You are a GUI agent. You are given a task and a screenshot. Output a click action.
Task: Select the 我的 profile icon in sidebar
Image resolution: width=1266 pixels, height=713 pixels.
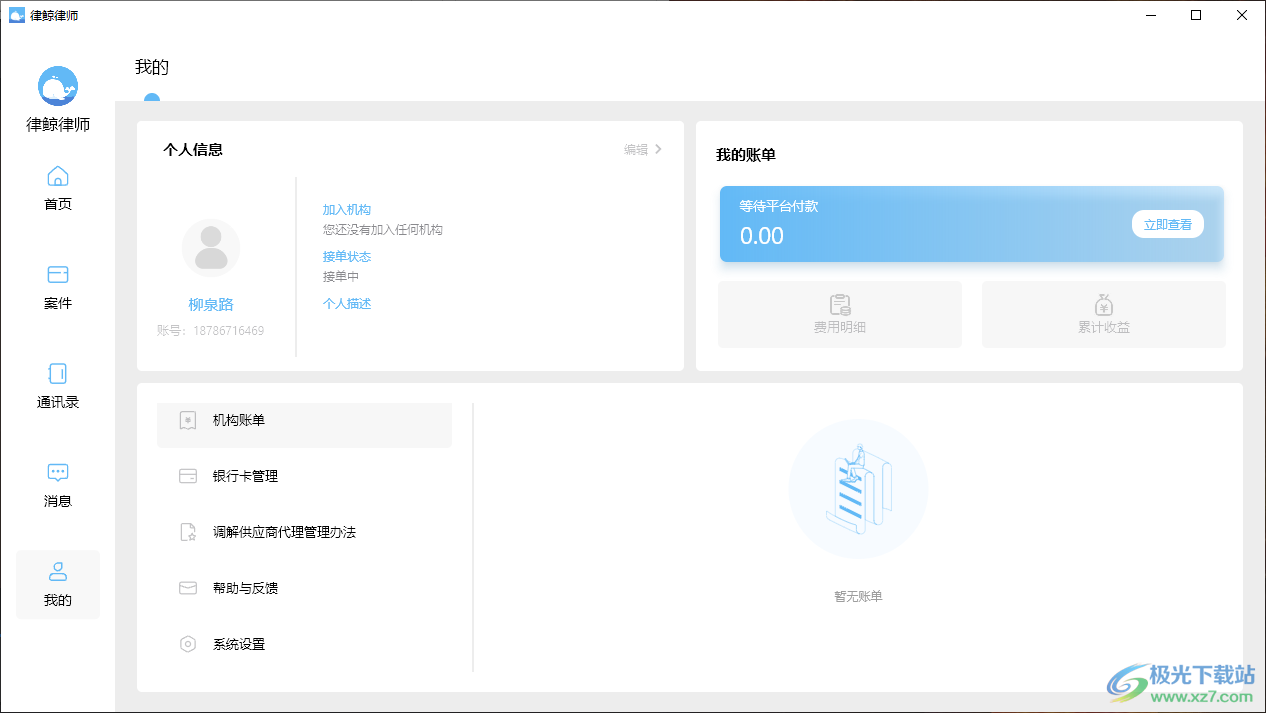[x=58, y=572]
